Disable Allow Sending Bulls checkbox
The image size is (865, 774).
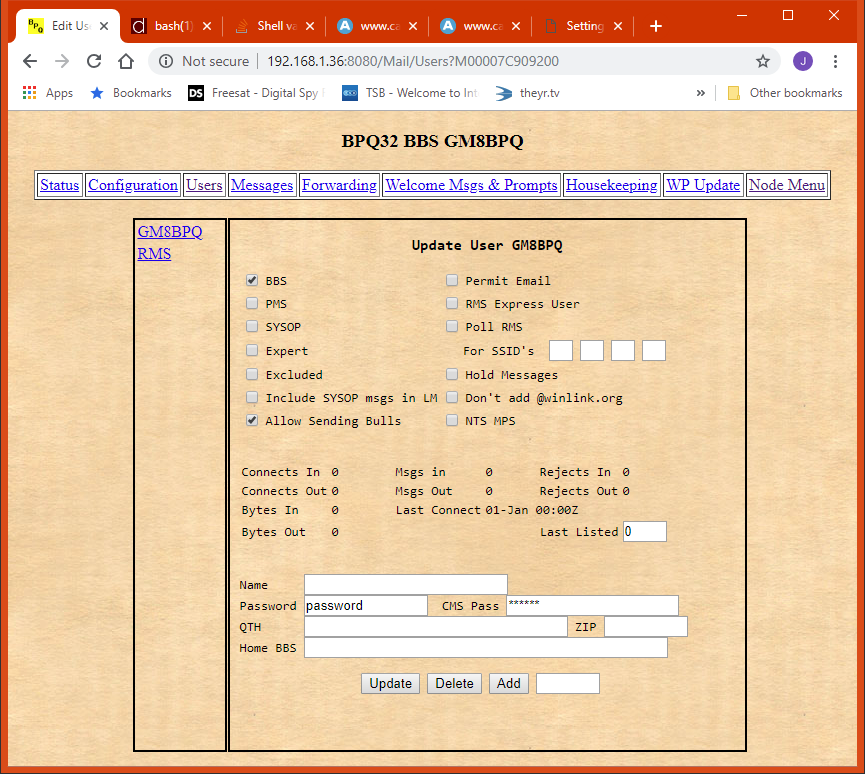click(x=252, y=421)
